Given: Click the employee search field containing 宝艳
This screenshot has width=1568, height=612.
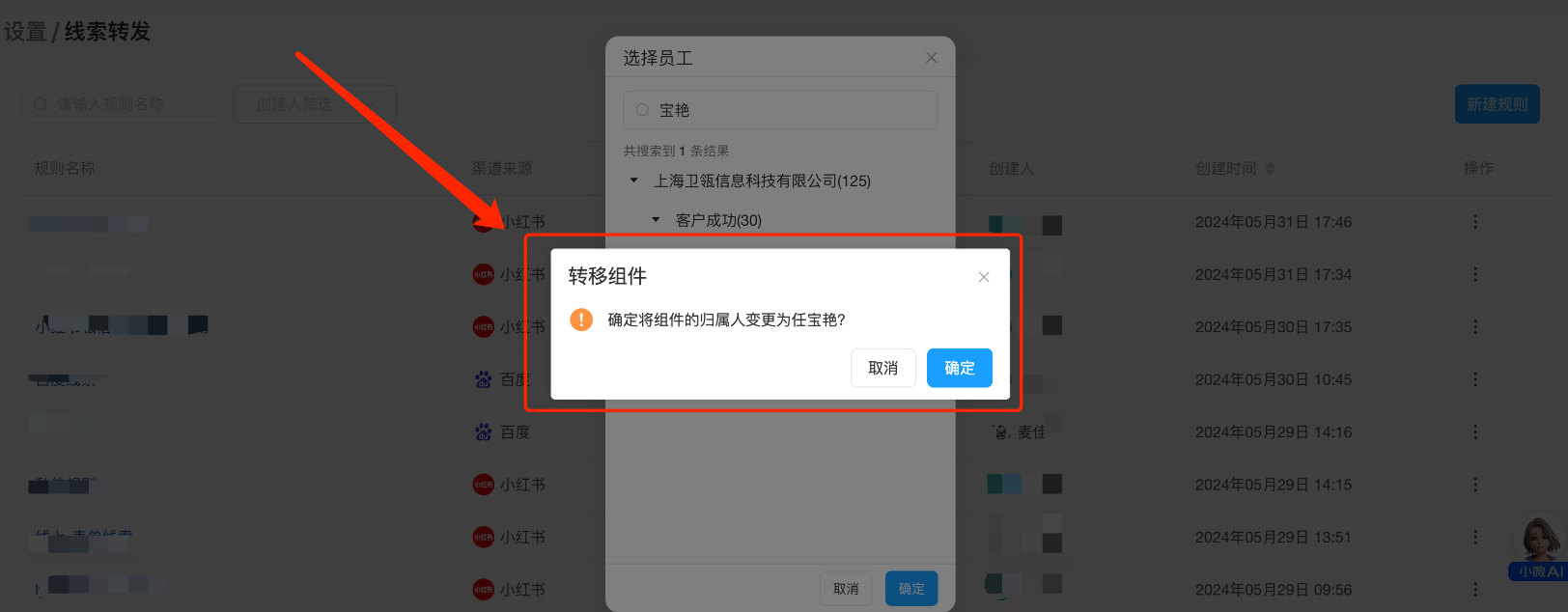Looking at the screenshot, I should (780, 110).
